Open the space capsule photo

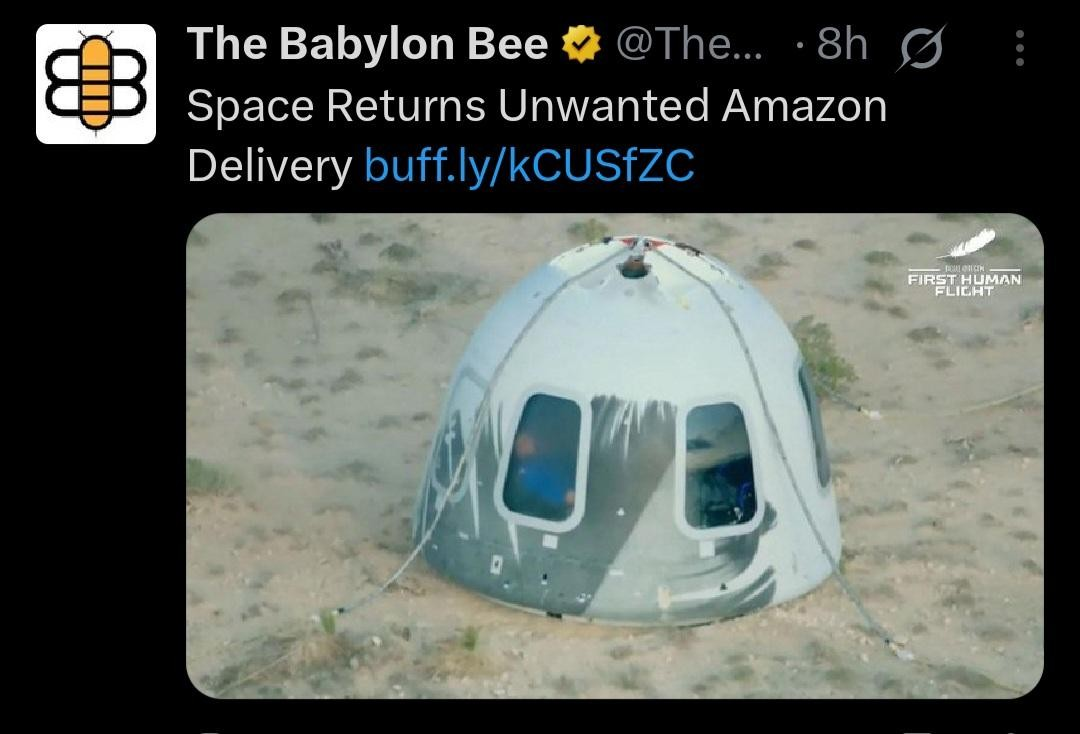coord(615,456)
